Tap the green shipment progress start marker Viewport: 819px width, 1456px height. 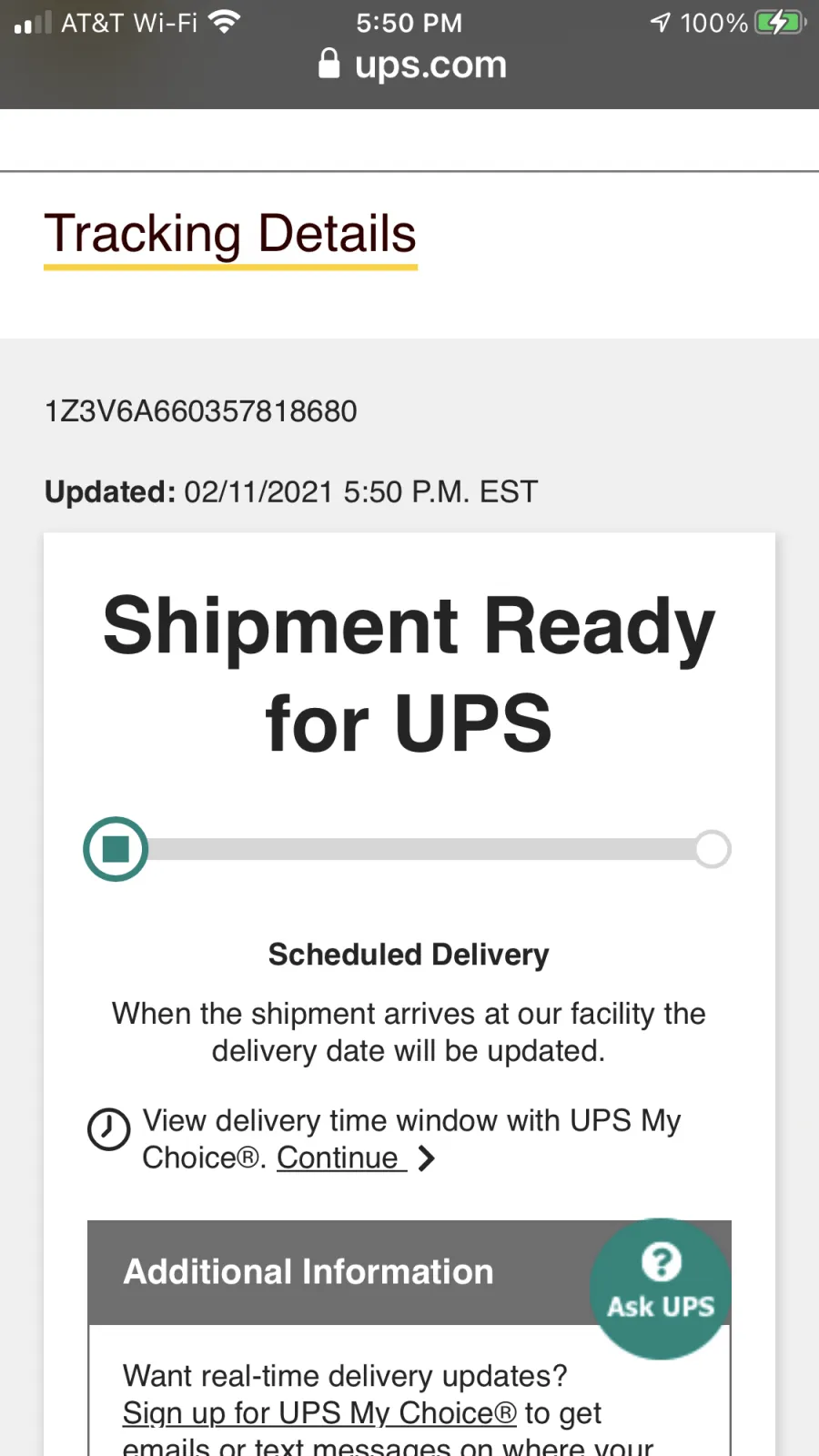[116, 849]
